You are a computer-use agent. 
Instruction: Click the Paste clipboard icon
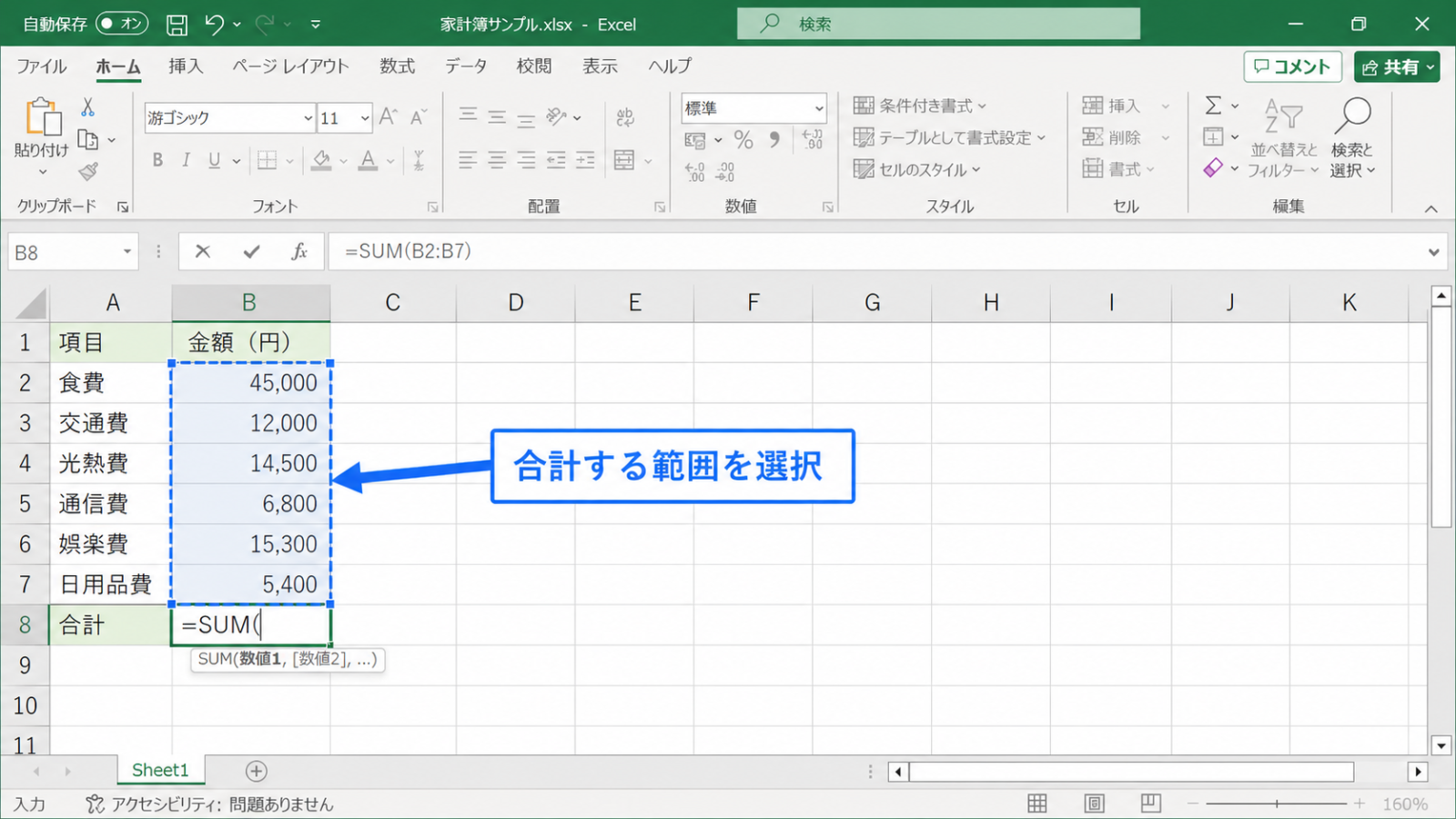42,116
